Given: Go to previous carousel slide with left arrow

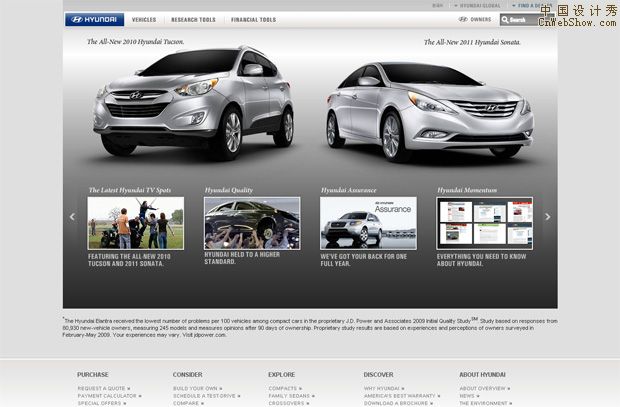Looking at the screenshot, I should 72,217.
